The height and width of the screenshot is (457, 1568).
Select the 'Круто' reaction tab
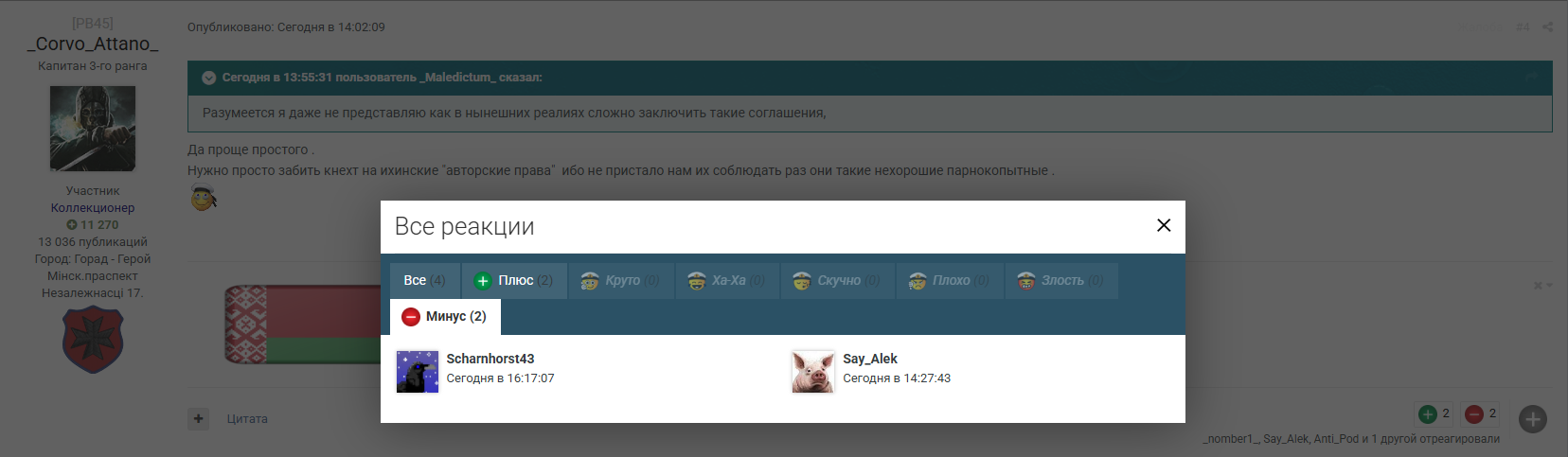(x=621, y=281)
